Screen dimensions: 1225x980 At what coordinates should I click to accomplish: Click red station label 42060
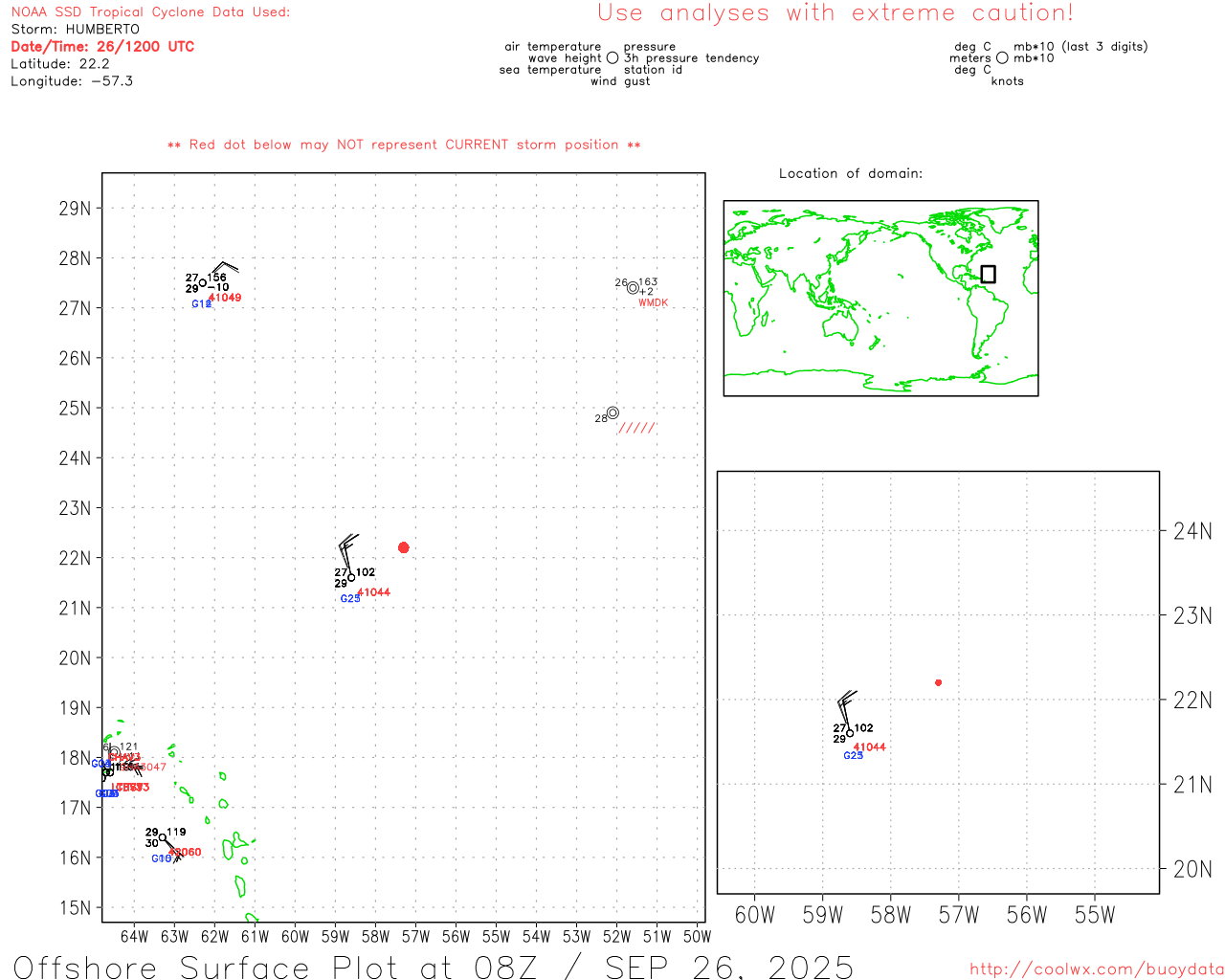pos(186,852)
